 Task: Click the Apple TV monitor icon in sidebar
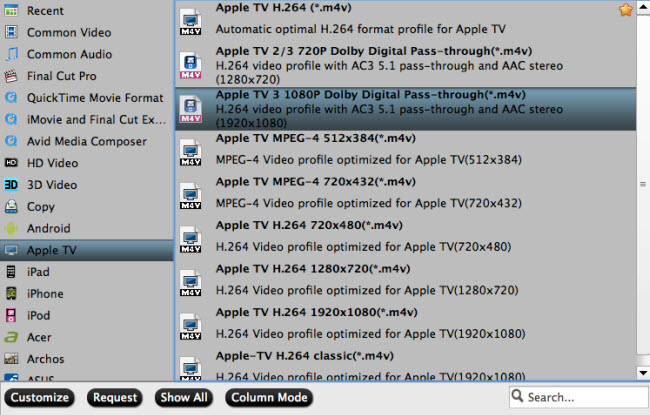[x=11, y=250]
